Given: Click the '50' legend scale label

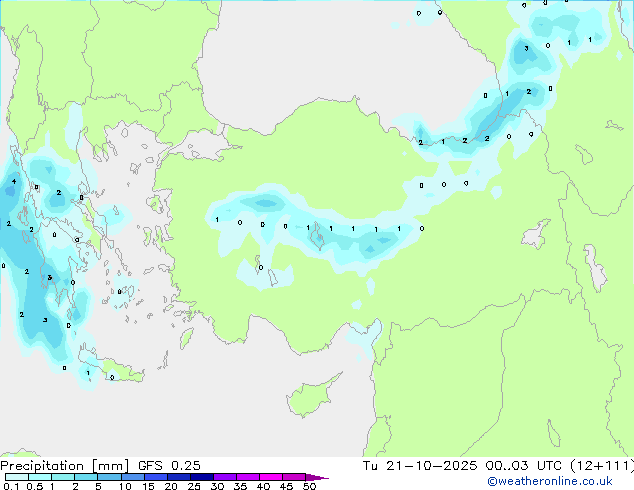Looking at the screenshot, I should point(309,486).
